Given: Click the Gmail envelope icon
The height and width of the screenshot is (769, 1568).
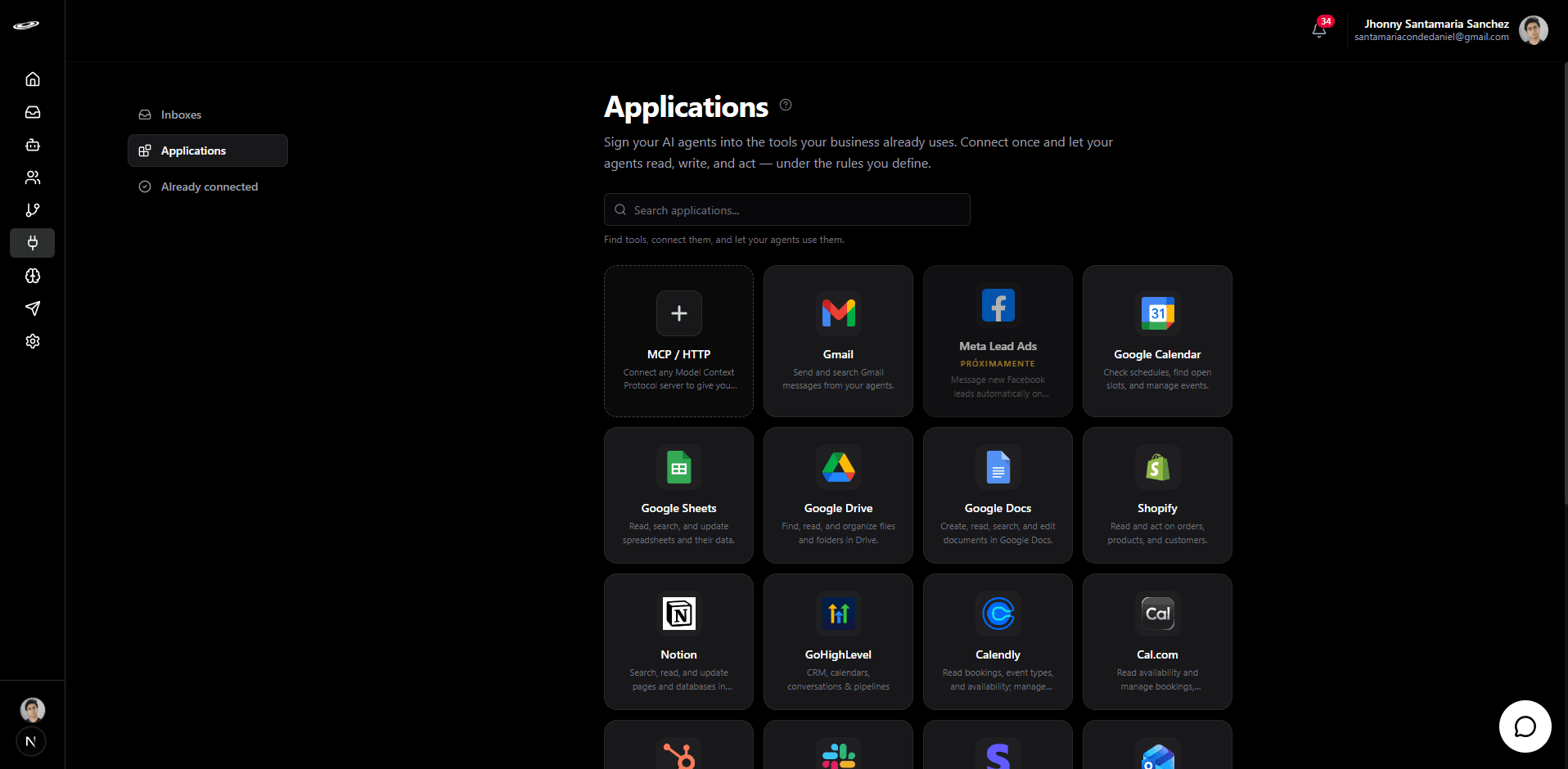Looking at the screenshot, I should point(839,313).
